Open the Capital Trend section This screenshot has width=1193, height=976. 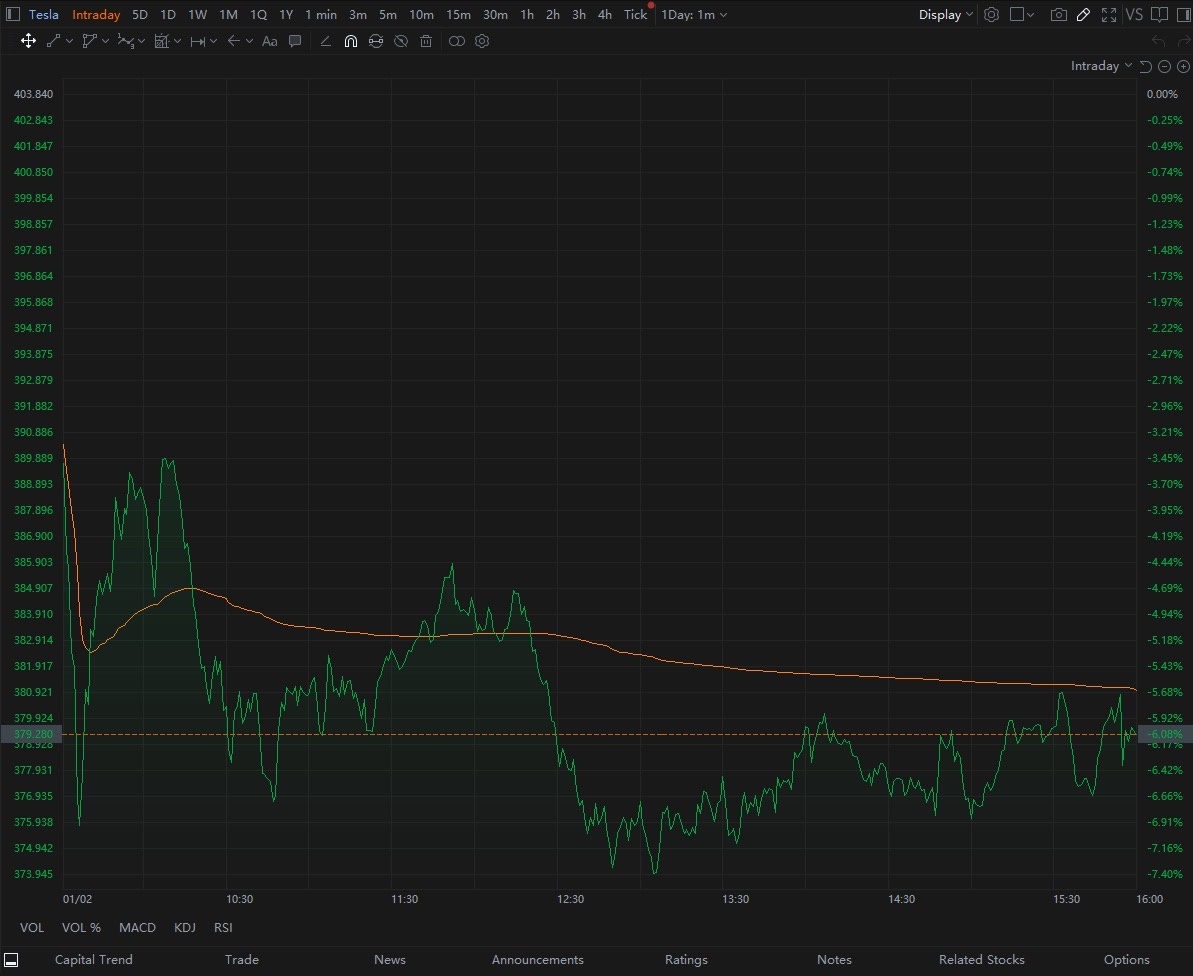[x=94, y=959]
